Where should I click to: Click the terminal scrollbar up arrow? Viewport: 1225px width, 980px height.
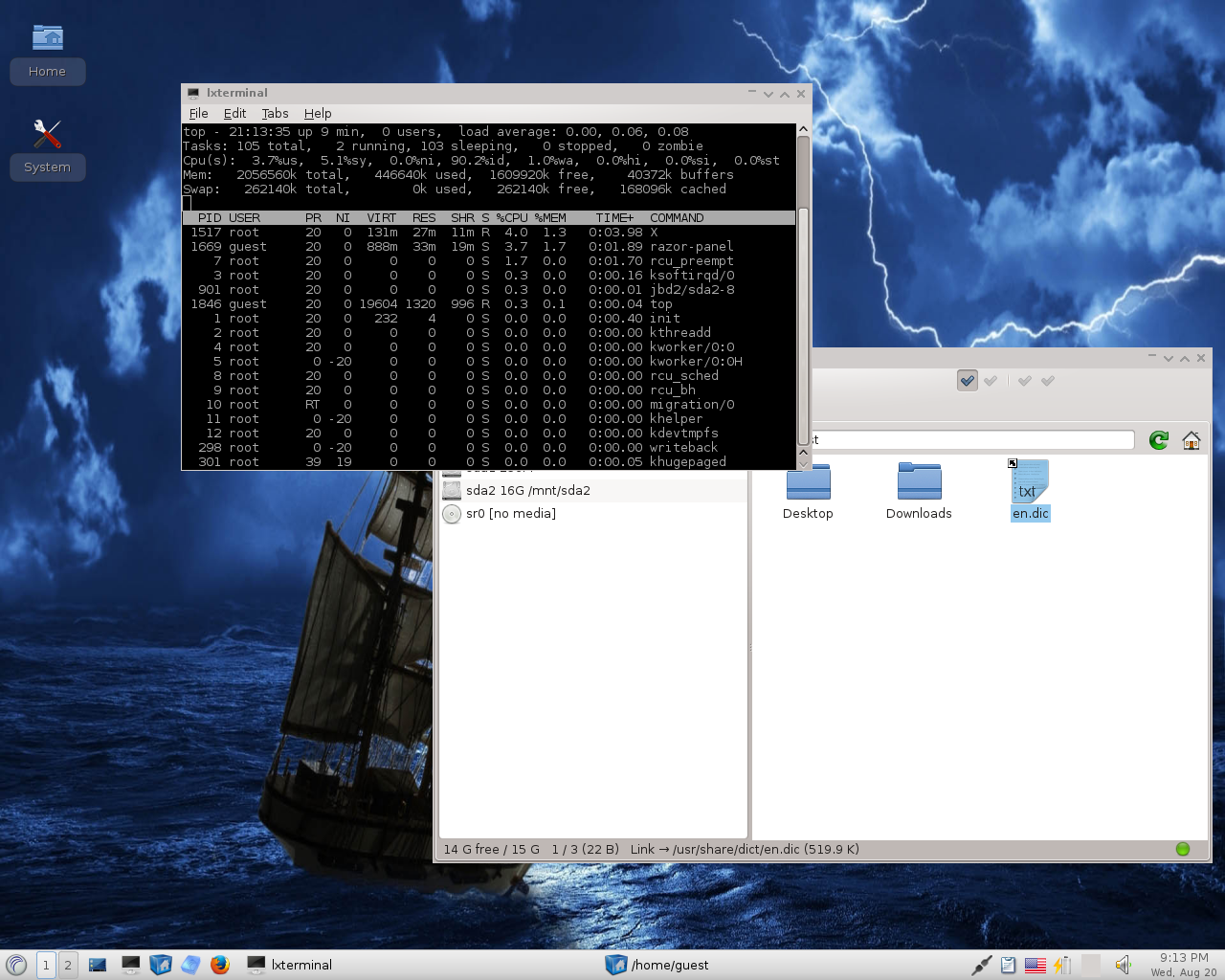(x=804, y=129)
